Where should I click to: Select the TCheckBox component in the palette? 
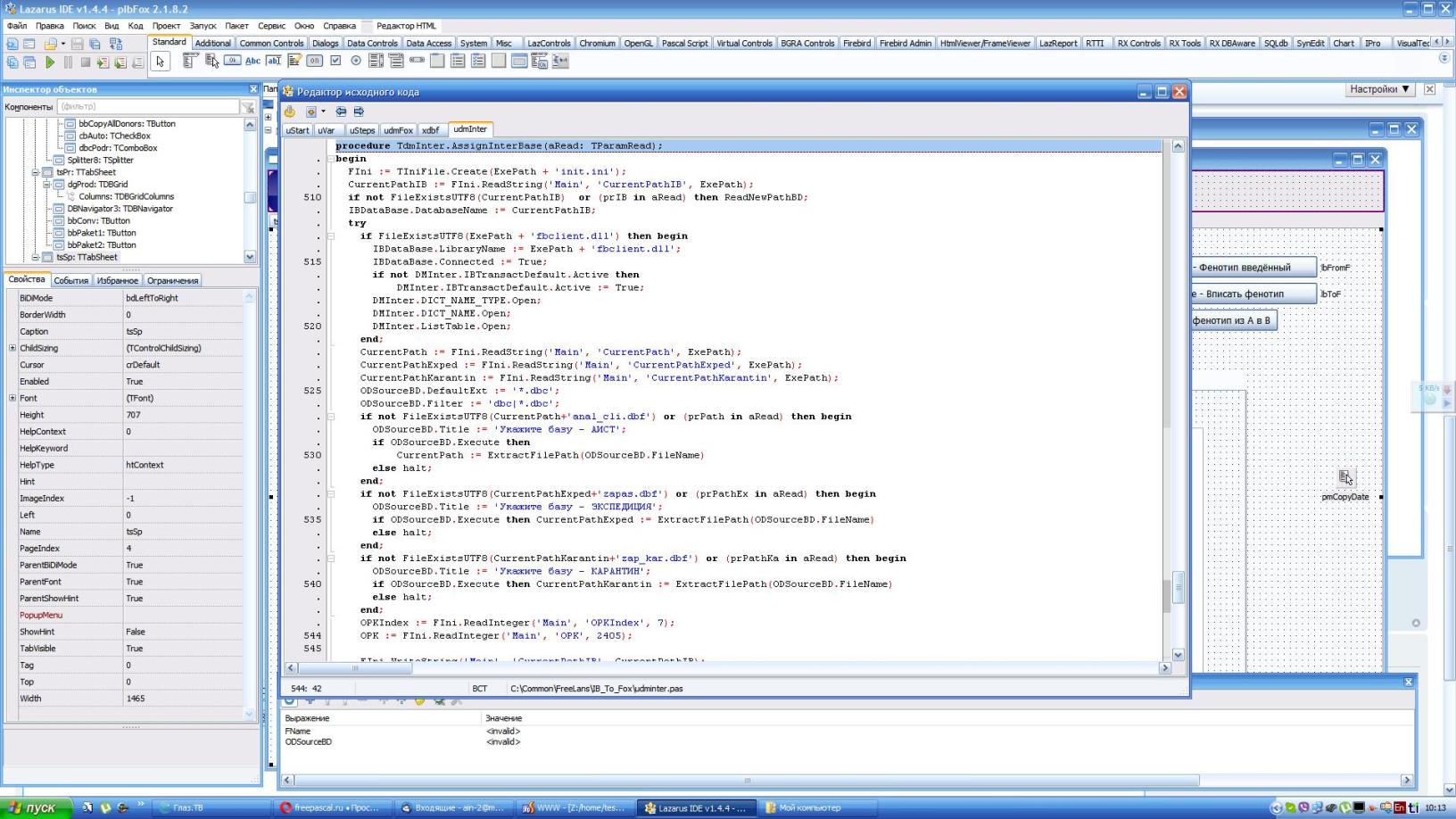[335, 61]
